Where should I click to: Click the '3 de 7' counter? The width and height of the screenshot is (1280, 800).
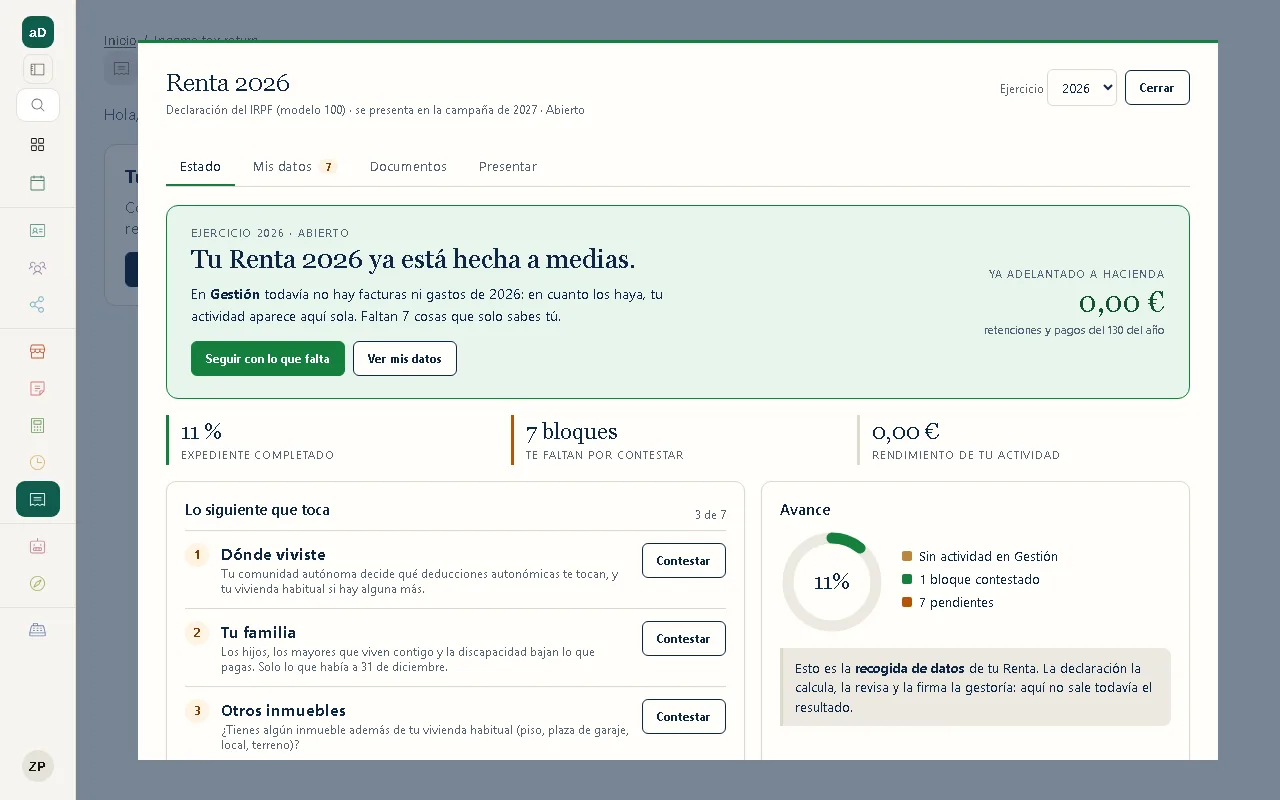[711, 515]
